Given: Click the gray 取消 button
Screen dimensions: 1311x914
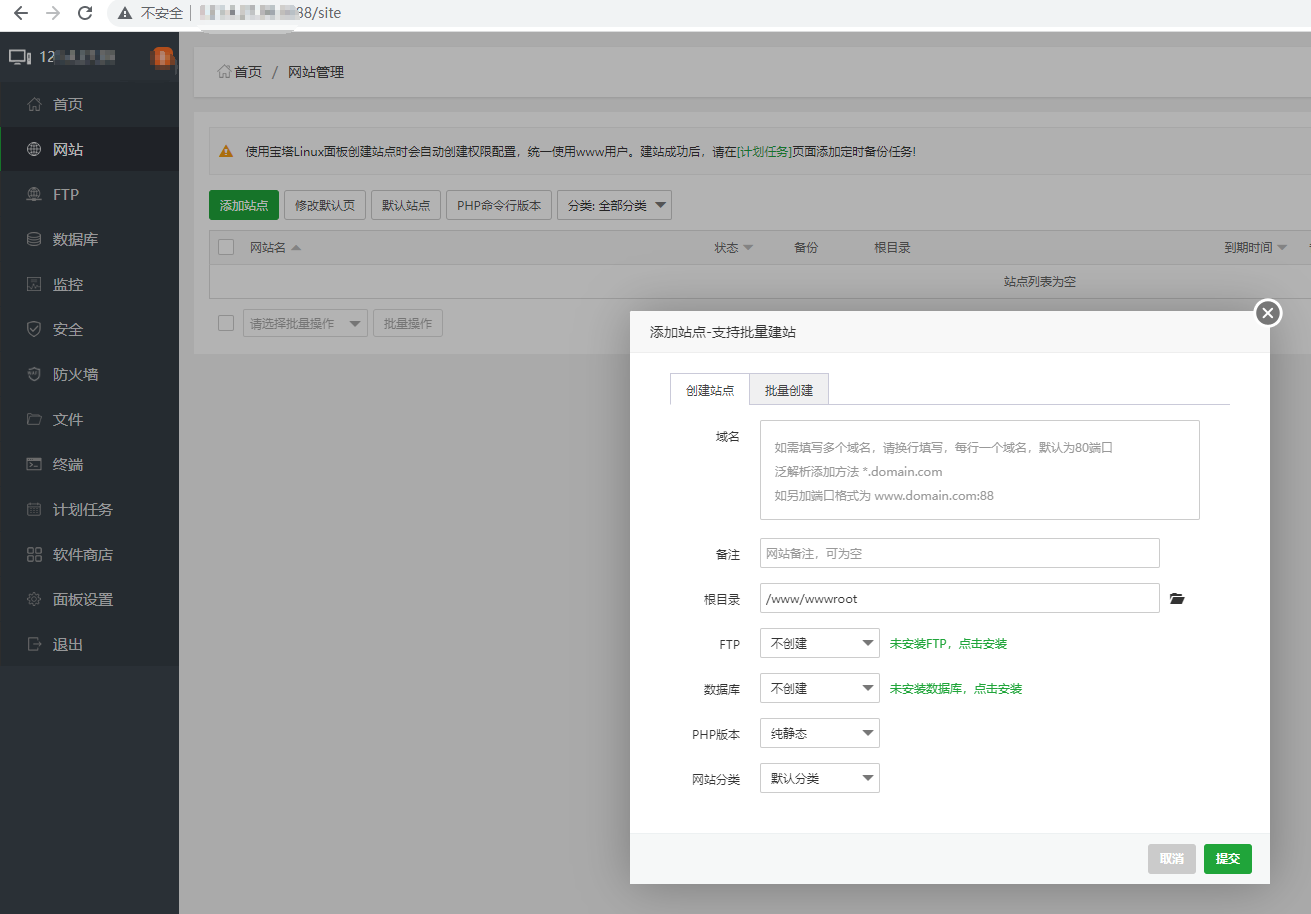Looking at the screenshot, I should (1172, 858).
